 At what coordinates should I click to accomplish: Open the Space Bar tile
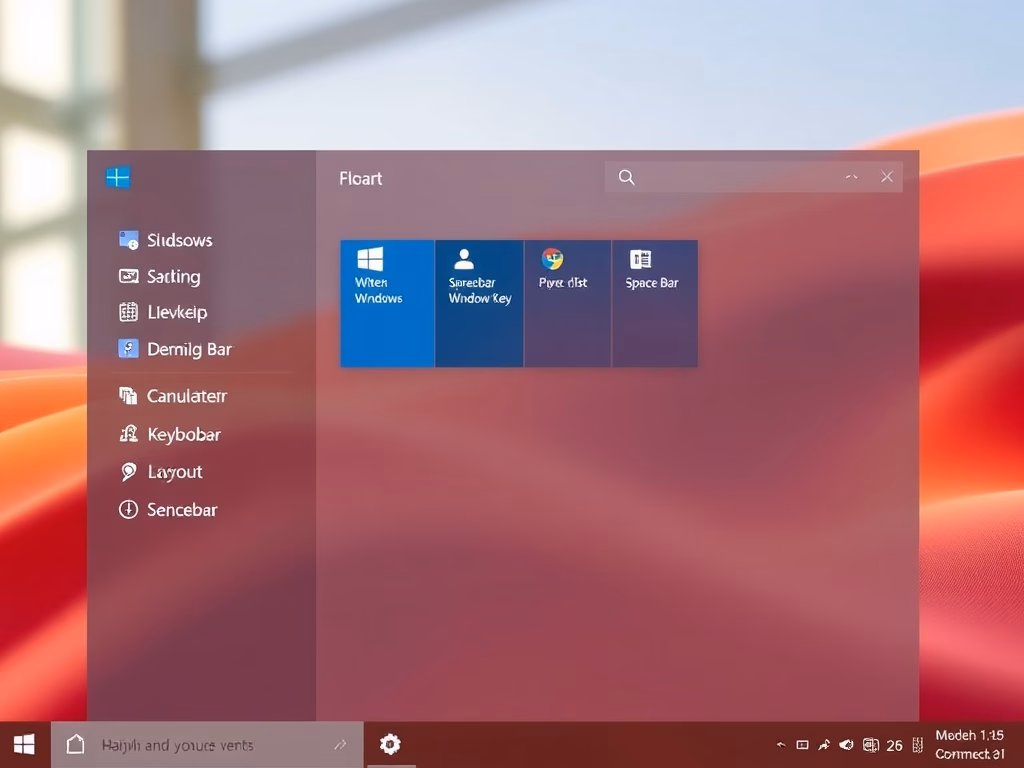[655, 304]
